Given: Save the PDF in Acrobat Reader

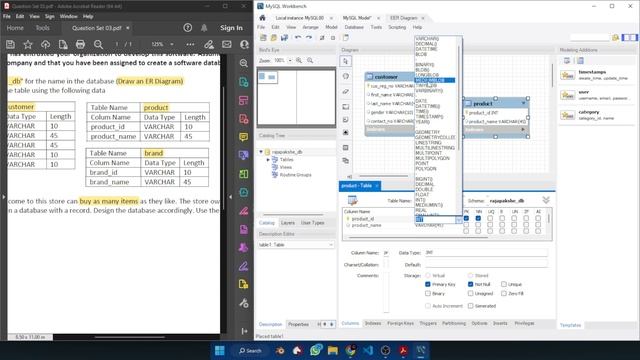Looking at the screenshot, I should pos(10,44).
